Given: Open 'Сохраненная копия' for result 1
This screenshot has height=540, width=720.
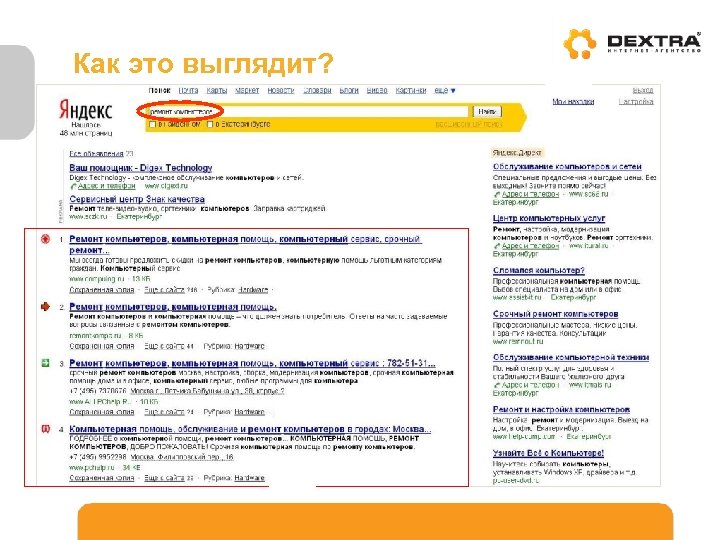Looking at the screenshot, I should tap(101, 290).
